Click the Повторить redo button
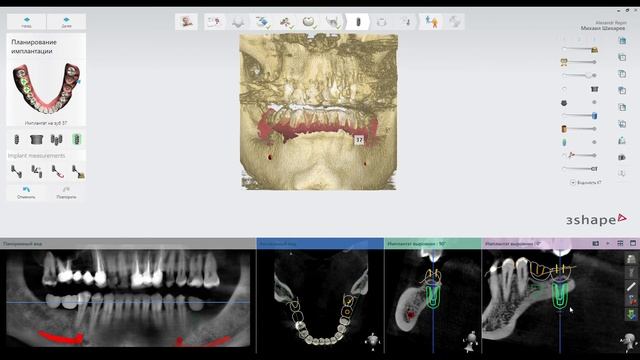The width and height of the screenshot is (640, 360). click(x=66, y=193)
